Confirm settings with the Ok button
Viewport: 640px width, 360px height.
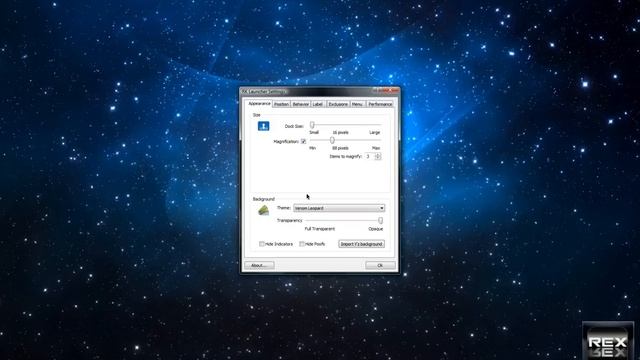380,265
